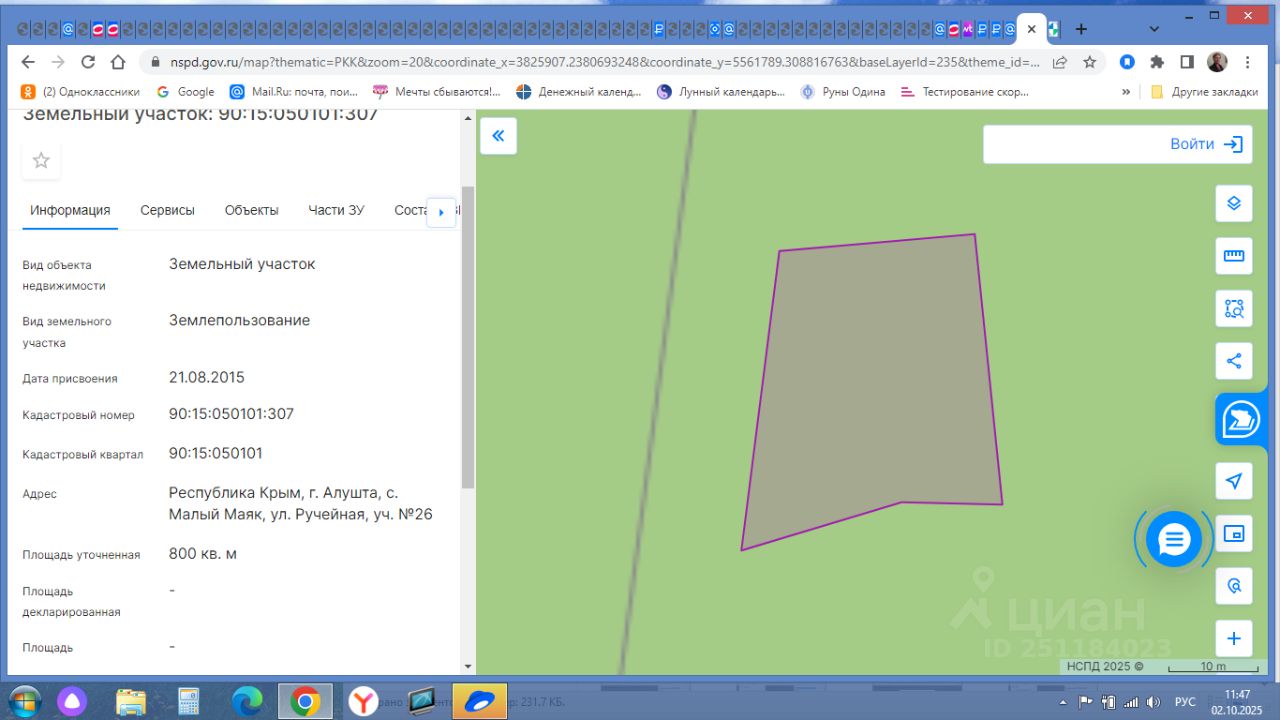Open a new browser tab

(x=1081, y=29)
